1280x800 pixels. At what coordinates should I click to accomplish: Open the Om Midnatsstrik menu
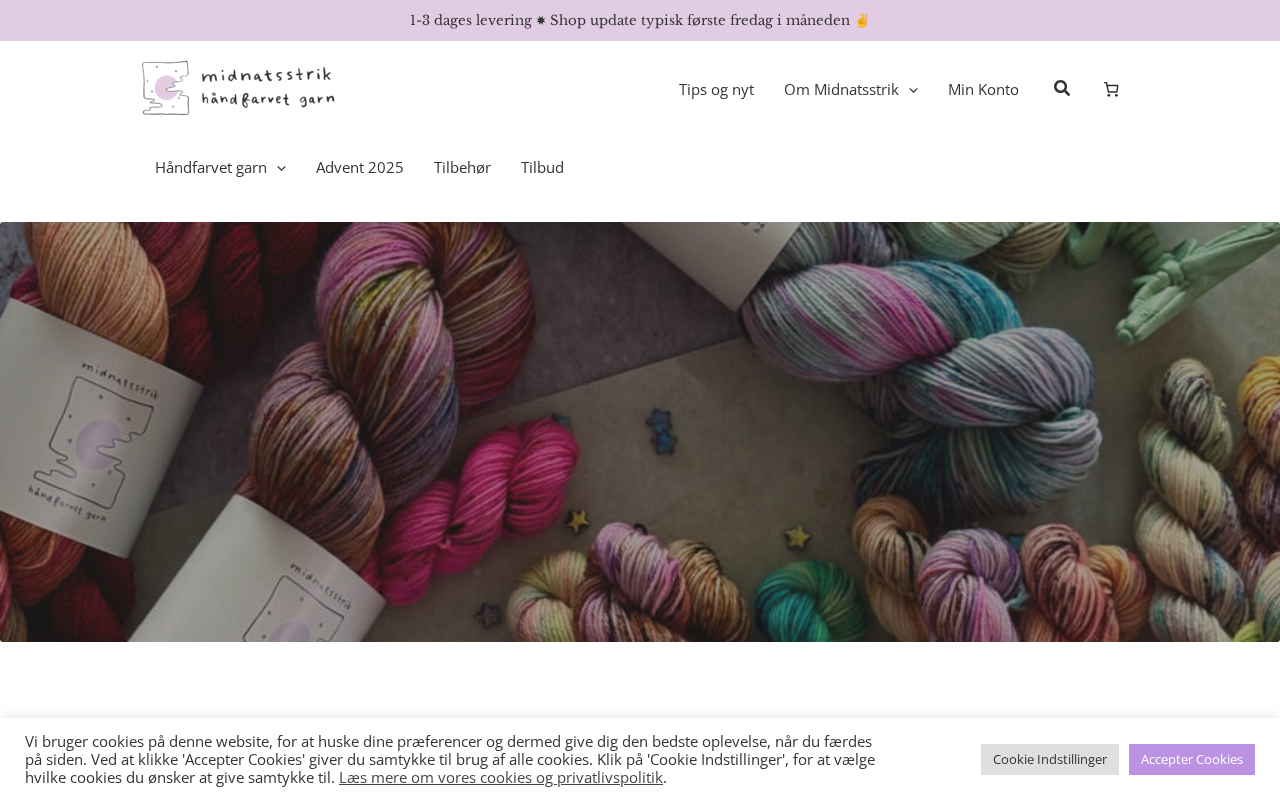pos(841,89)
